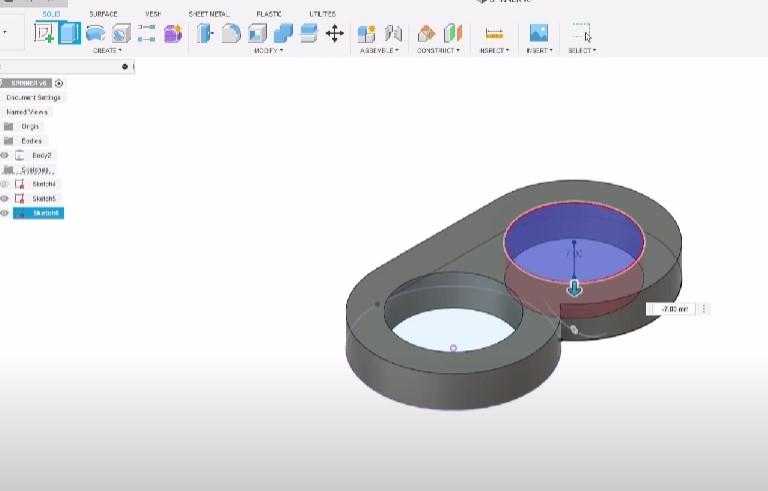Switch to the SURFACE tab
Screen dimensions: 768x491
pos(103,14)
